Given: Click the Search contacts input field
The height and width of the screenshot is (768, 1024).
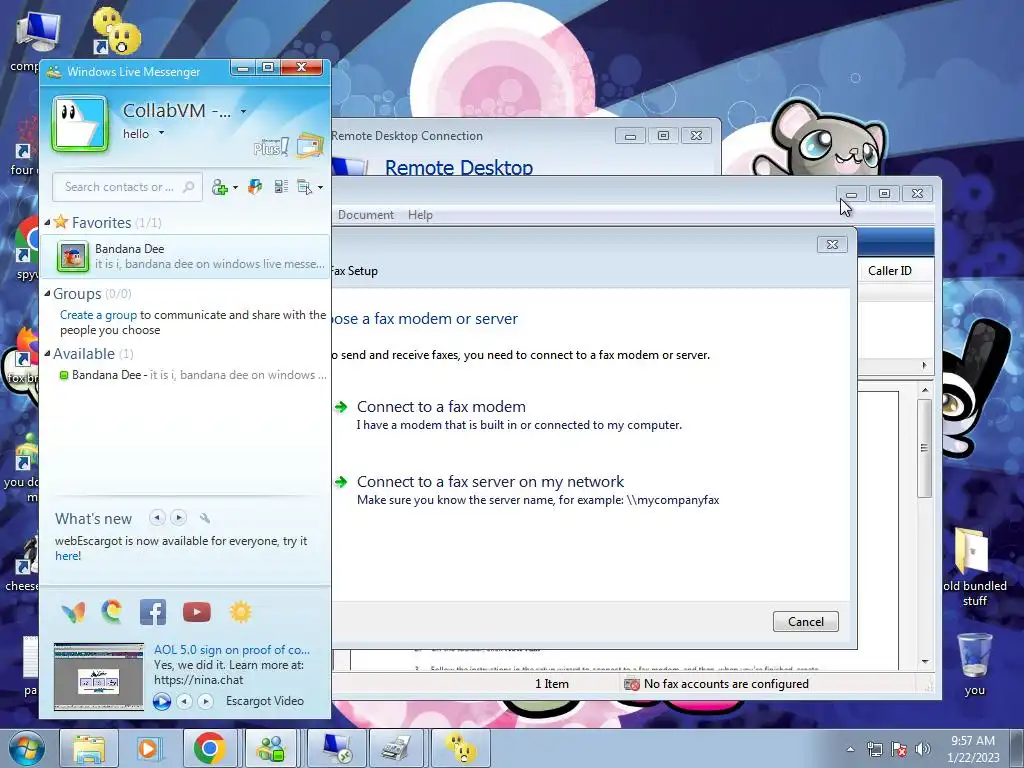Looking at the screenshot, I should pos(128,187).
